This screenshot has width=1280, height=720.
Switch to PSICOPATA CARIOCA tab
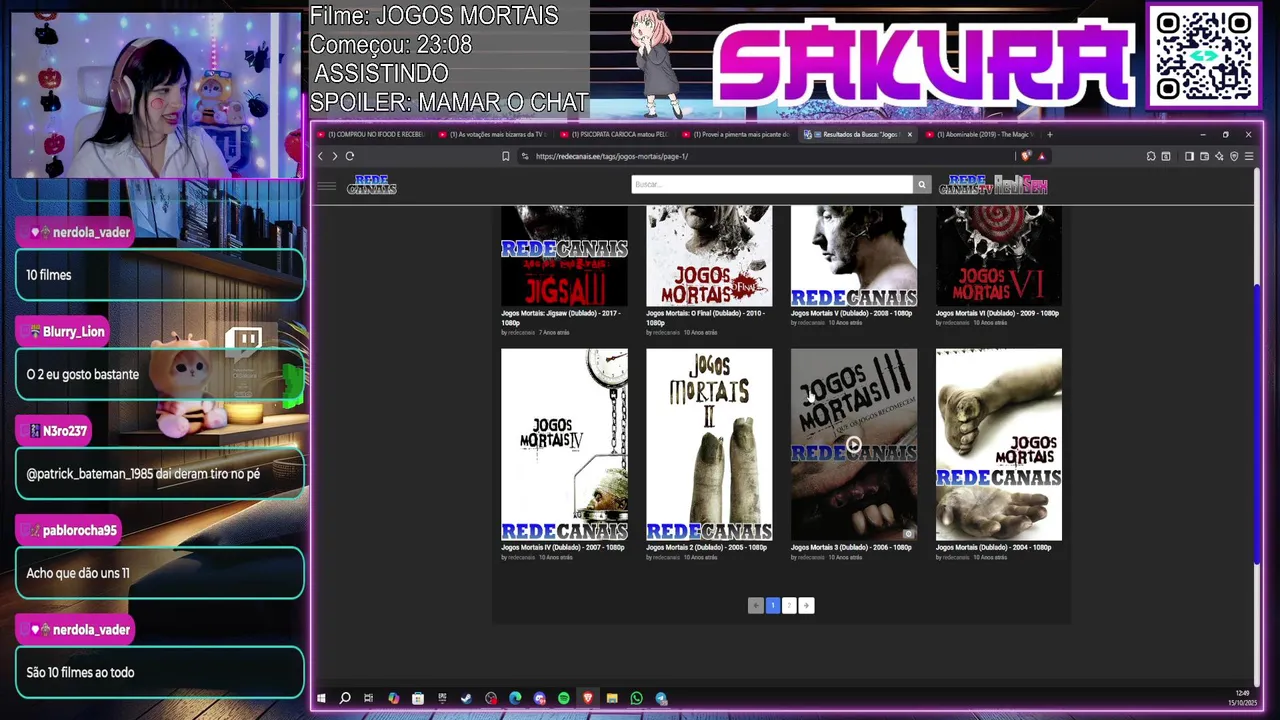click(x=613, y=135)
